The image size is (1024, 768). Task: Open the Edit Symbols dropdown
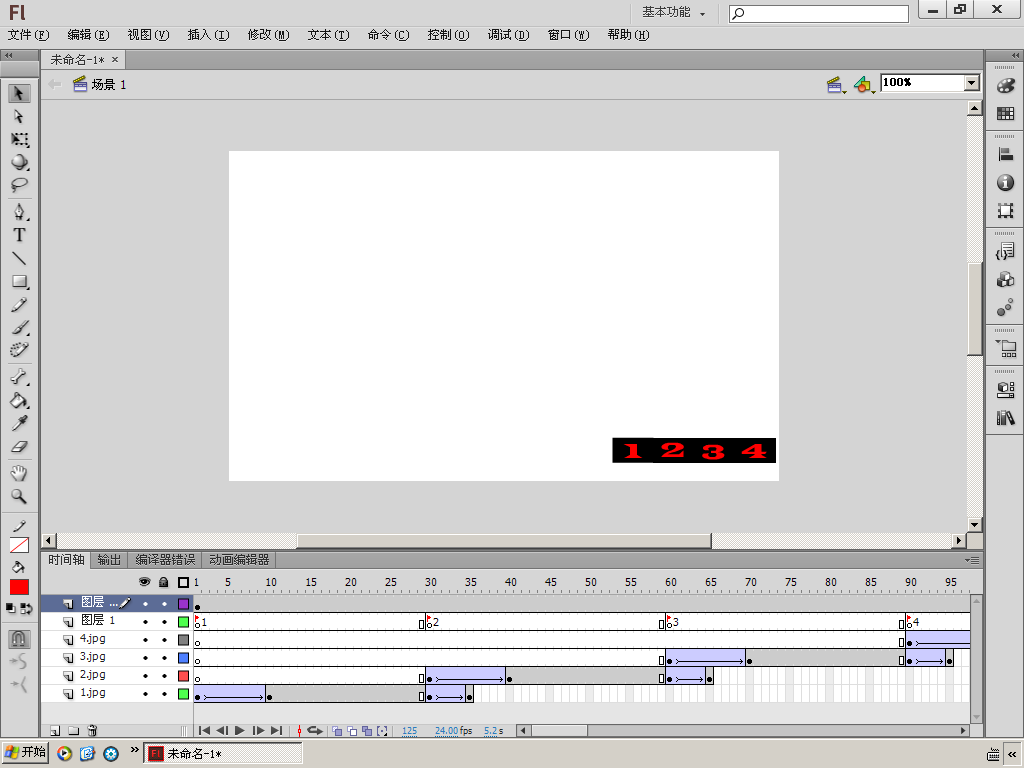tap(863, 85)
